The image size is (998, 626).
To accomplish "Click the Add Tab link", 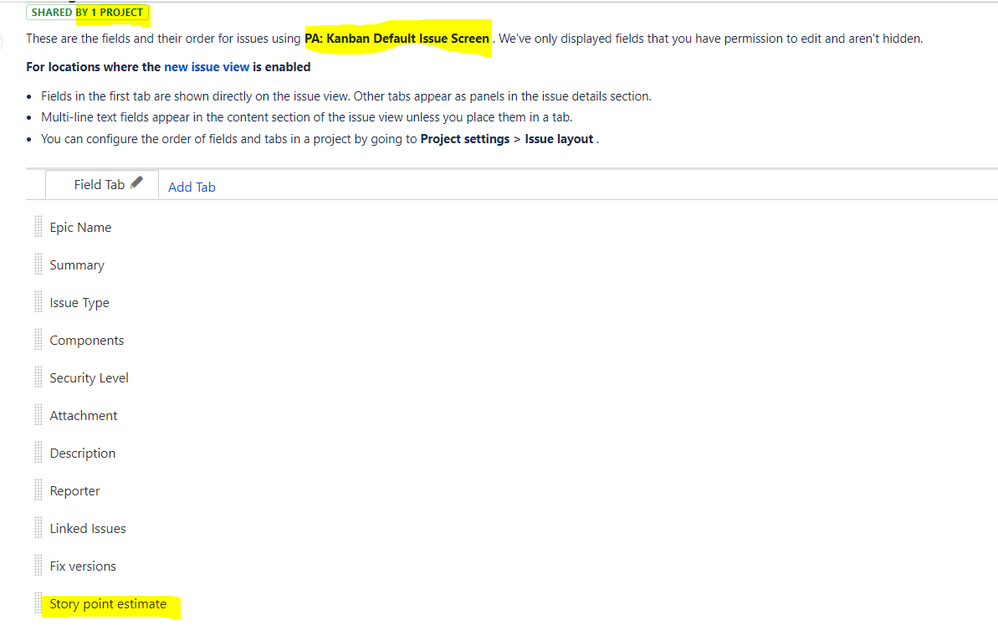I will click(192, 187).
